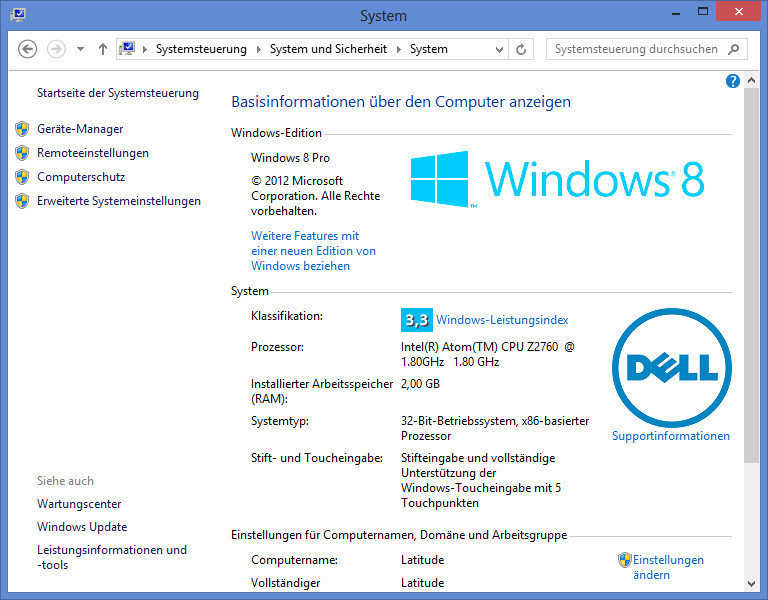Select the processor text Intel(R) Atom(TM) CPU Z2760

pos(479,347)
